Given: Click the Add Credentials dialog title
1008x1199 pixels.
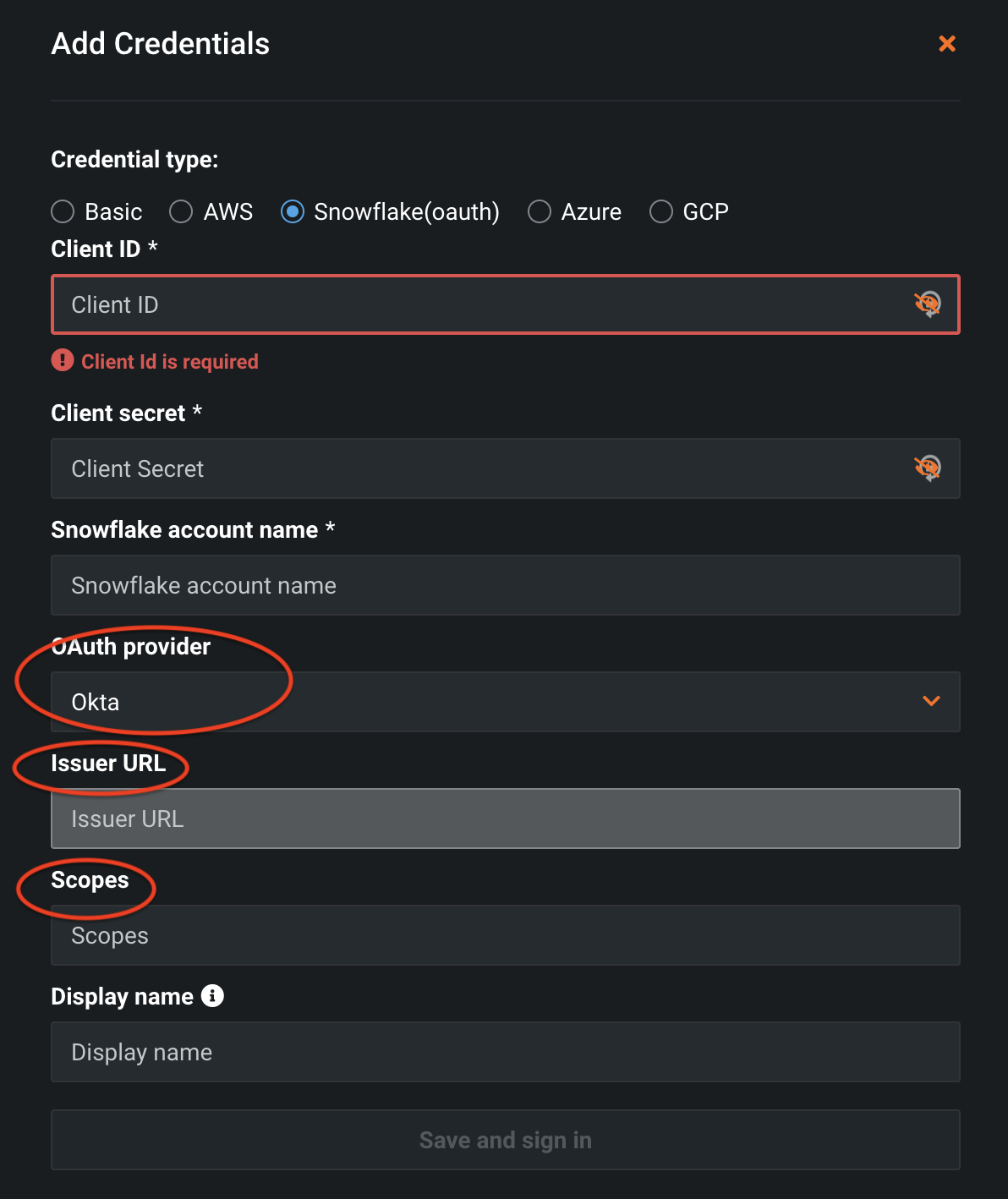Looking at the screenshot, I should [160, 44].
